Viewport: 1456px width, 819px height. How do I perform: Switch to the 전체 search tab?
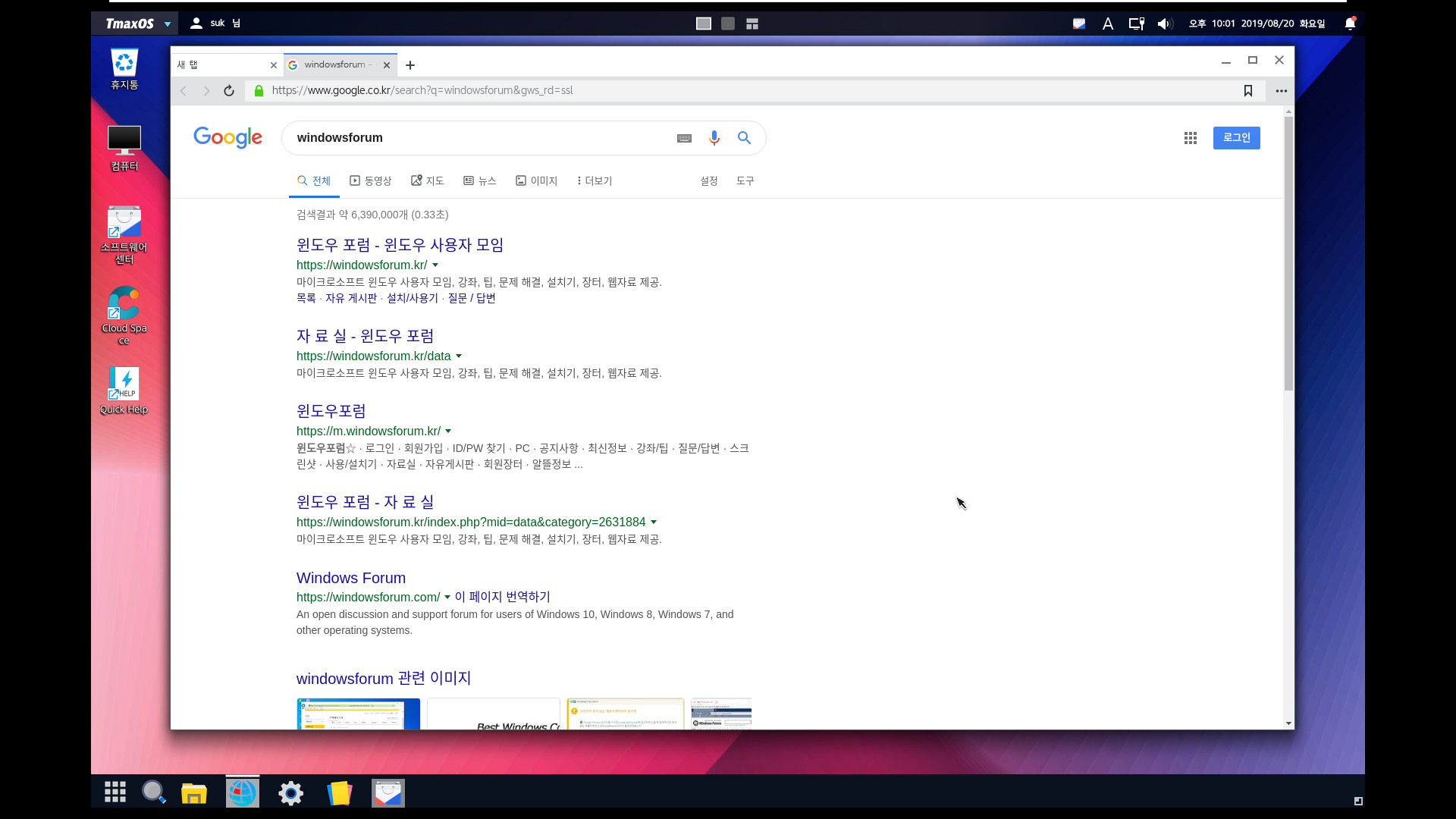[x=314, y=181]
